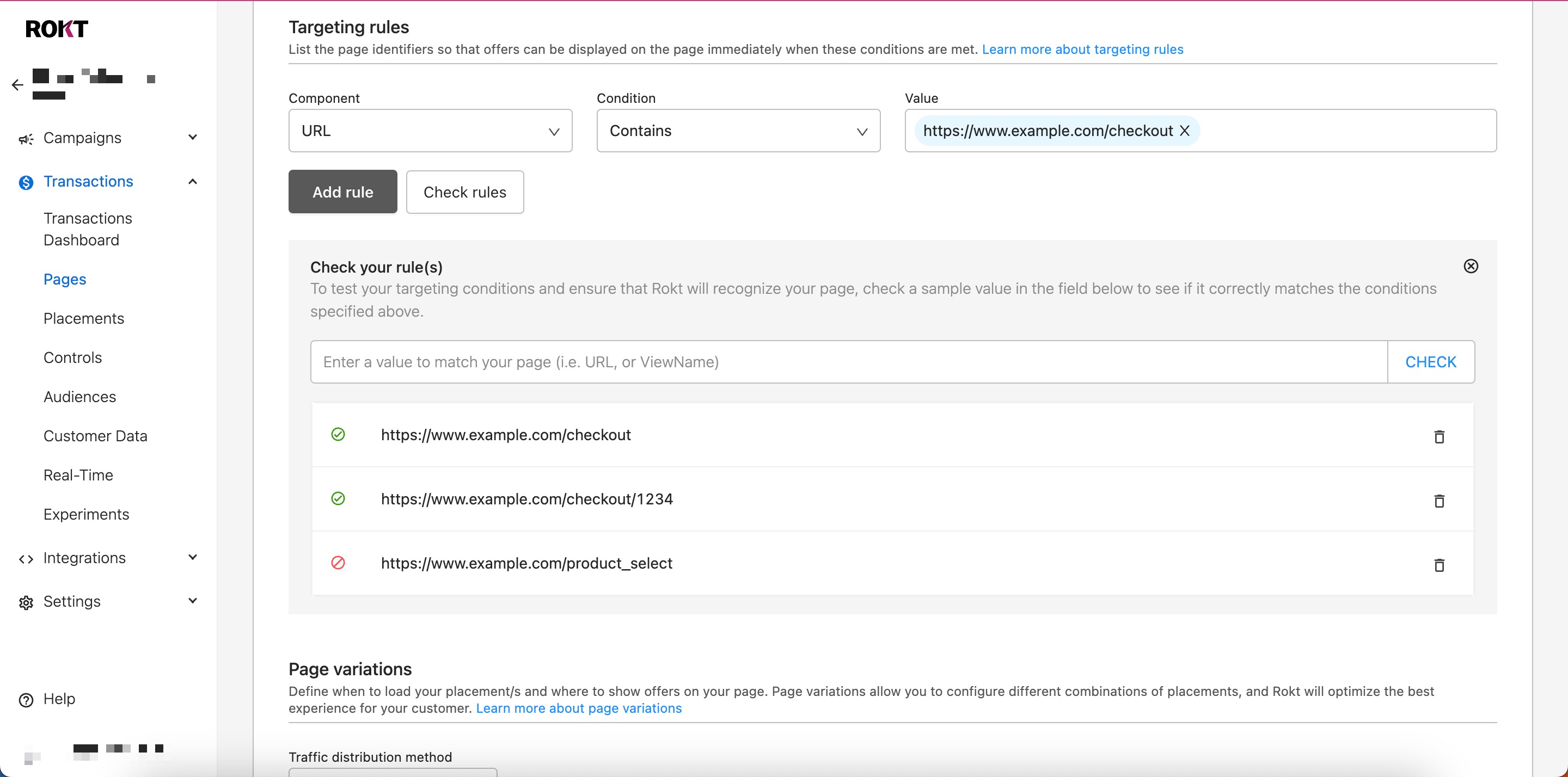Collapse the Transactions menu chevron
The width and height of the screenshot is (1568, 777).
point(193,181)
